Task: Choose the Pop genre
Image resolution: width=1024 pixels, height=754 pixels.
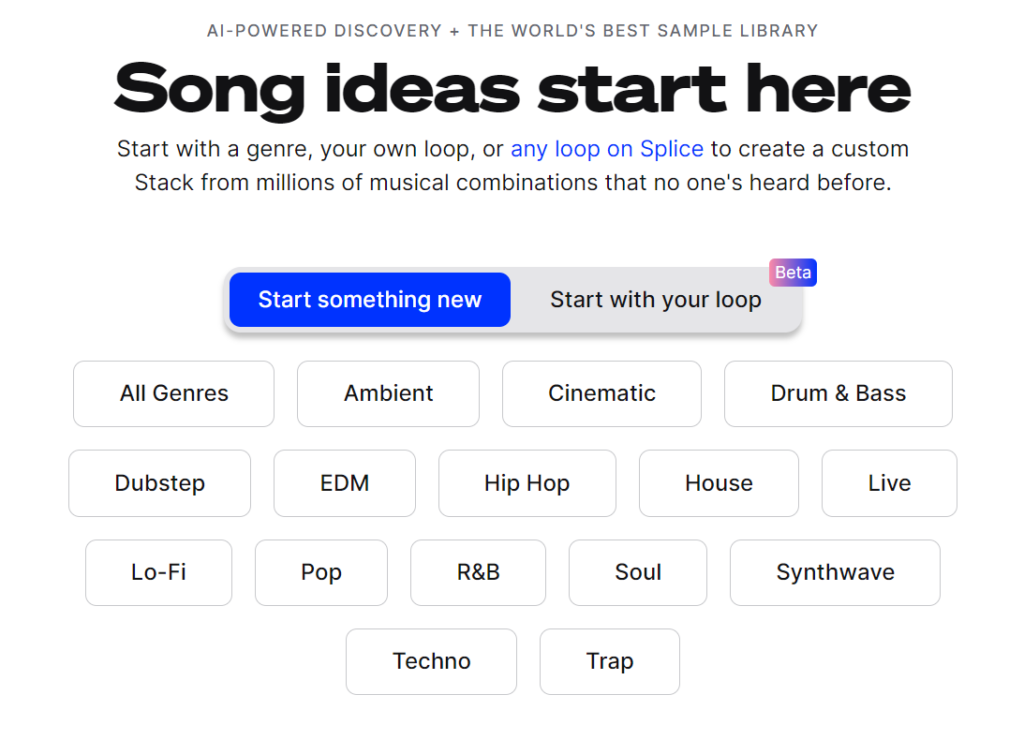Action: [321, 573]
